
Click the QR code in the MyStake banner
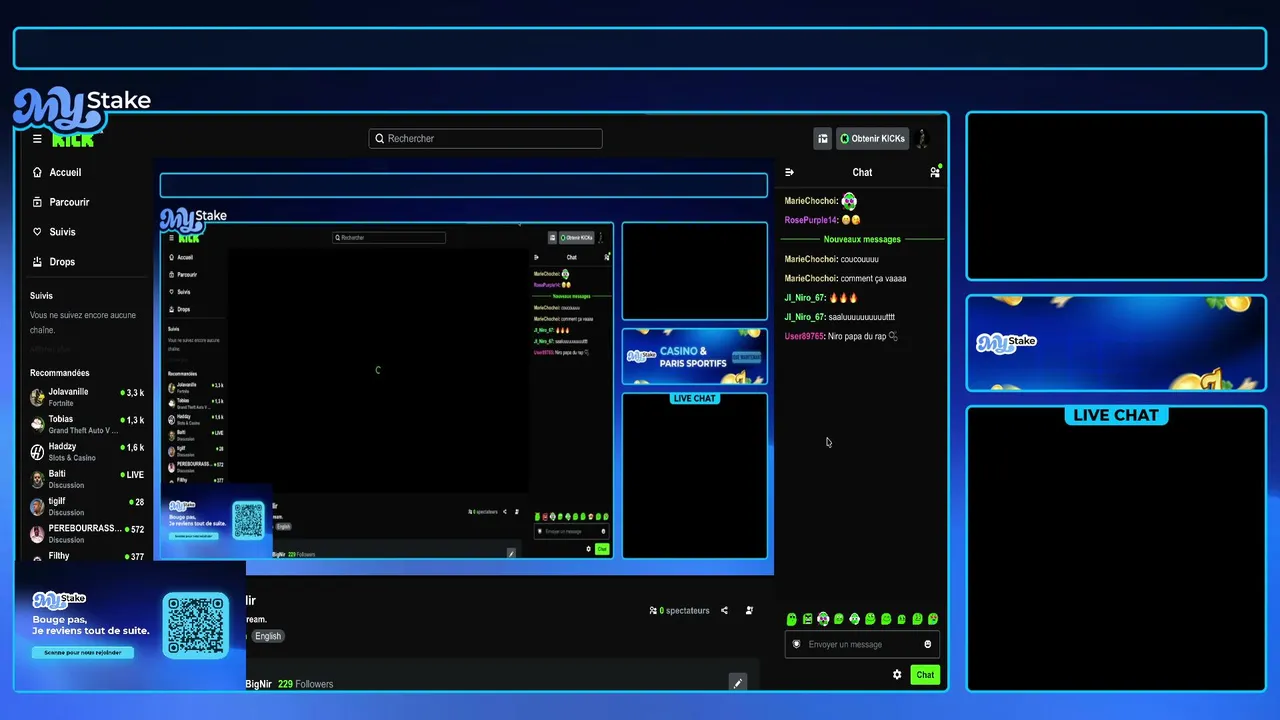196,625
